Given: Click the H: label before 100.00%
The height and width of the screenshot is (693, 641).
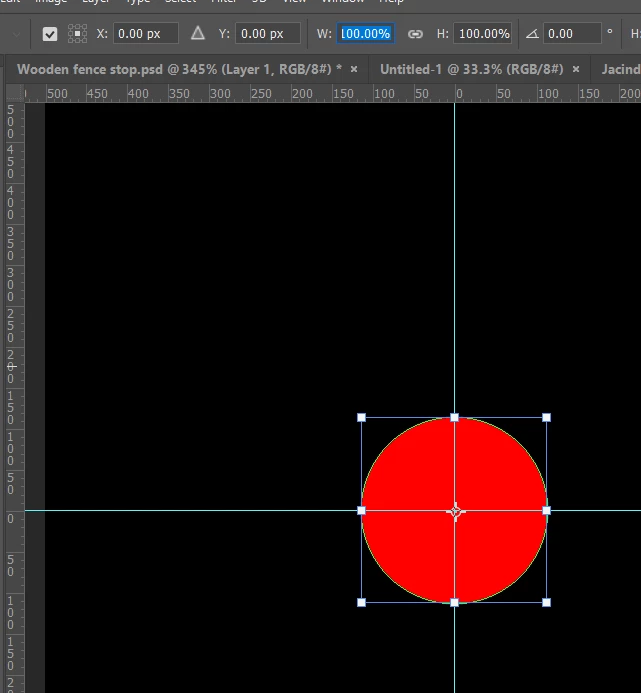Looking at the screenshot, I should [x=443, y=34].
